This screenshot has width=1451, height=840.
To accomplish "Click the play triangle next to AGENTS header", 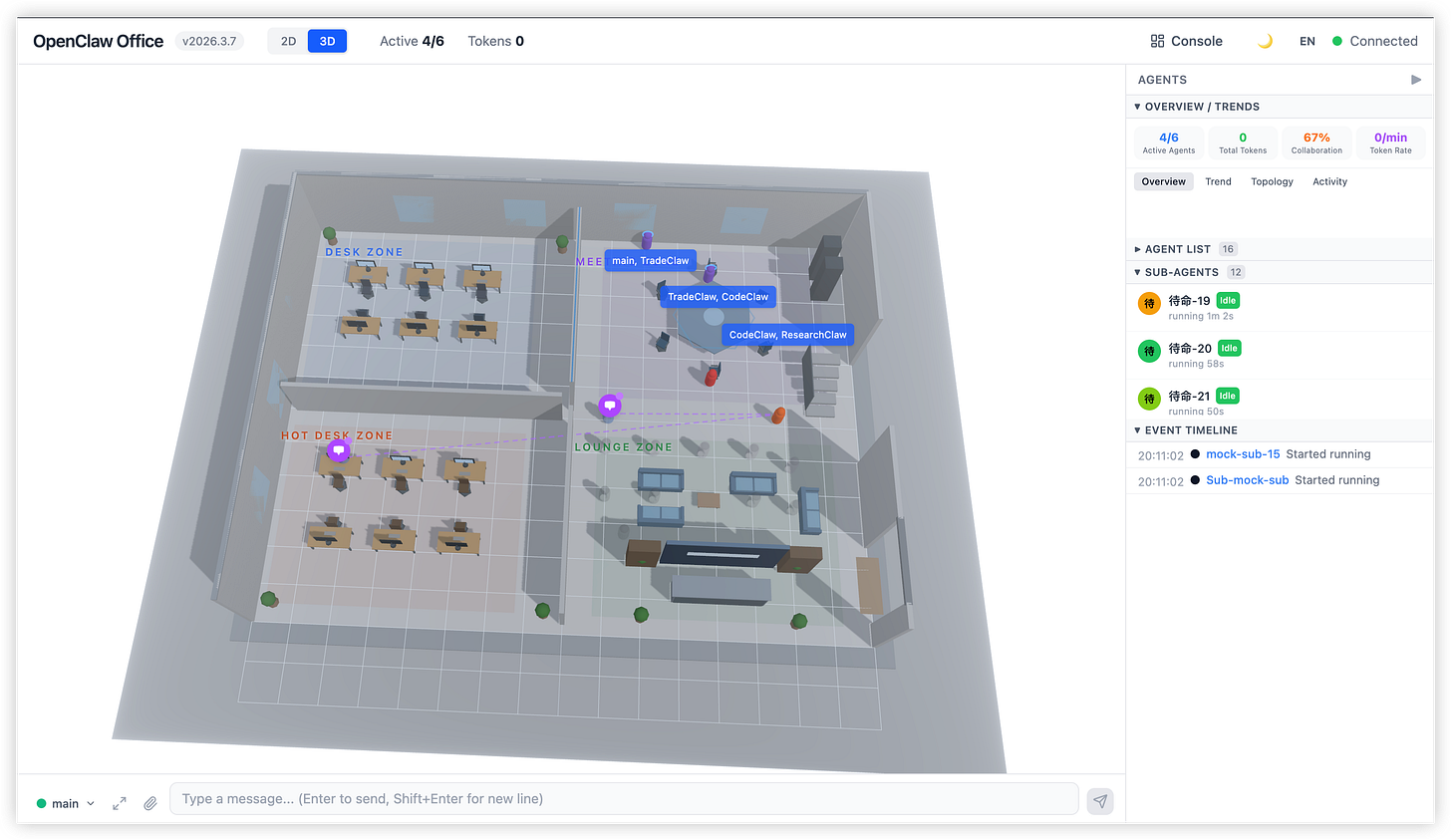I will coord(1416,80).
